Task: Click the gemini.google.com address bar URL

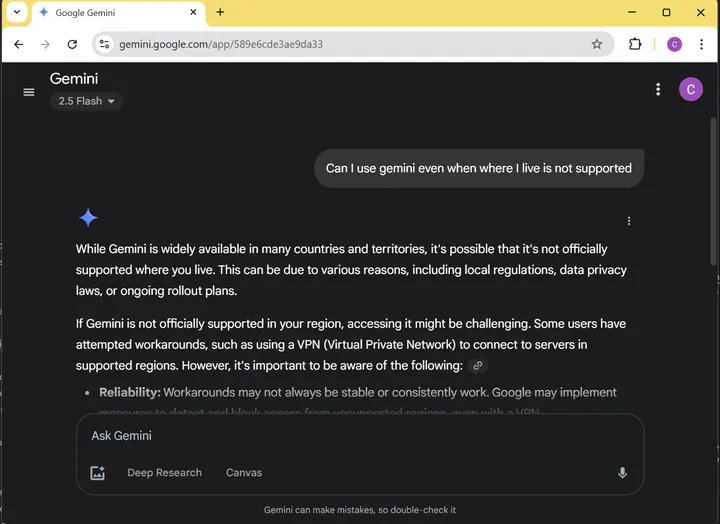Action: tap(221, 44)
